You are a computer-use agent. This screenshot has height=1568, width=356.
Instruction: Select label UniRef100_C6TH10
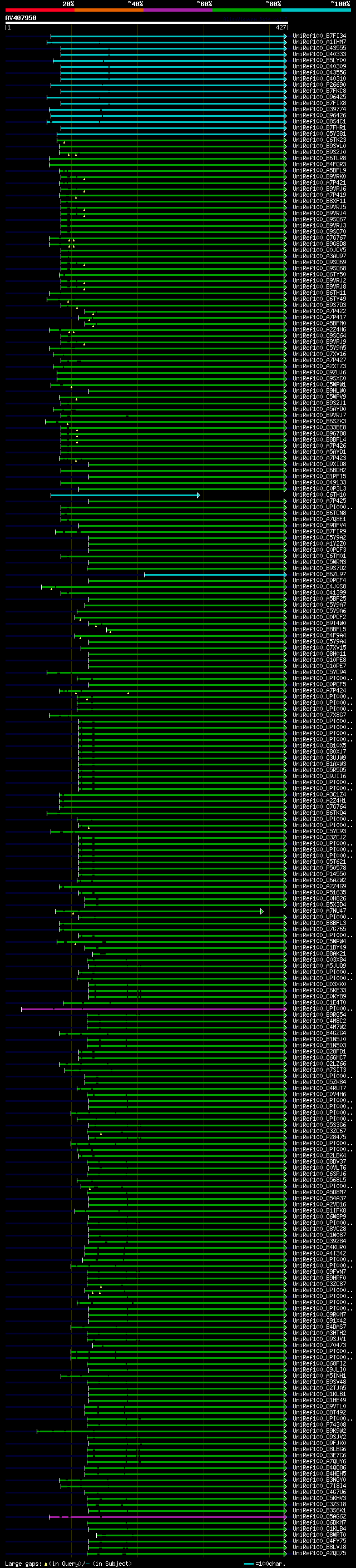point(319,495)
